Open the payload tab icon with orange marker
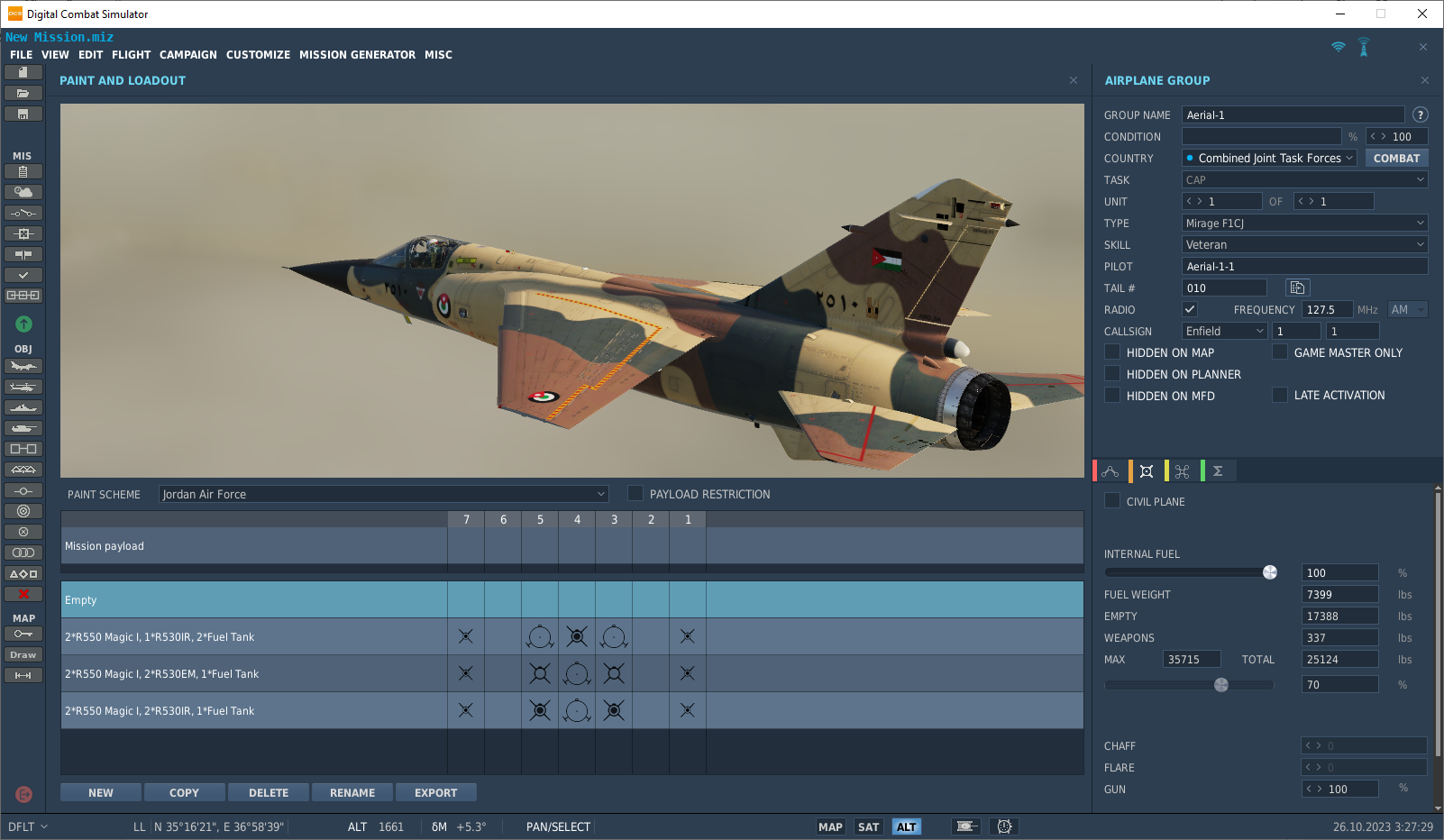The image size is (1444, 840). point(1147,471)
